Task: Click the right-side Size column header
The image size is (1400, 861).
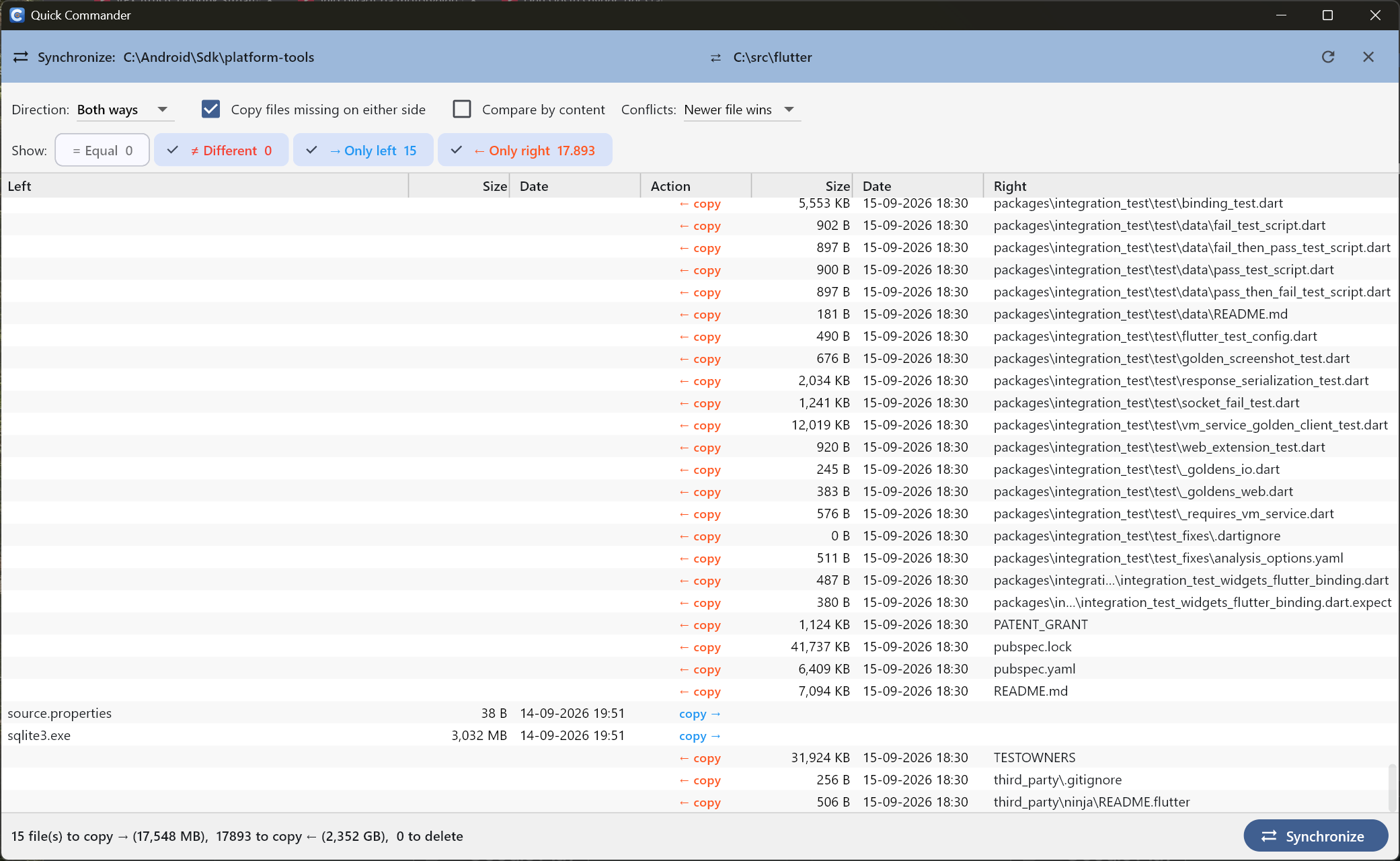Action: pyautogui.click(x=802, y=186)
